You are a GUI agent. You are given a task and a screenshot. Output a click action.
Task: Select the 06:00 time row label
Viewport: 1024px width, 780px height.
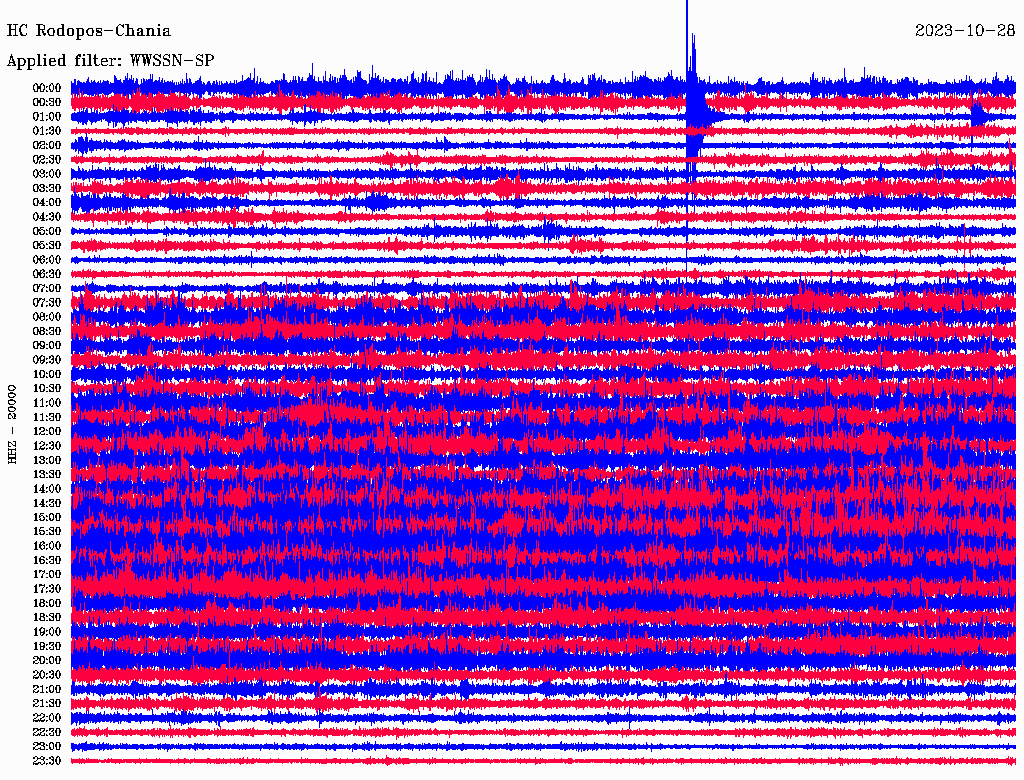(47, 260)
